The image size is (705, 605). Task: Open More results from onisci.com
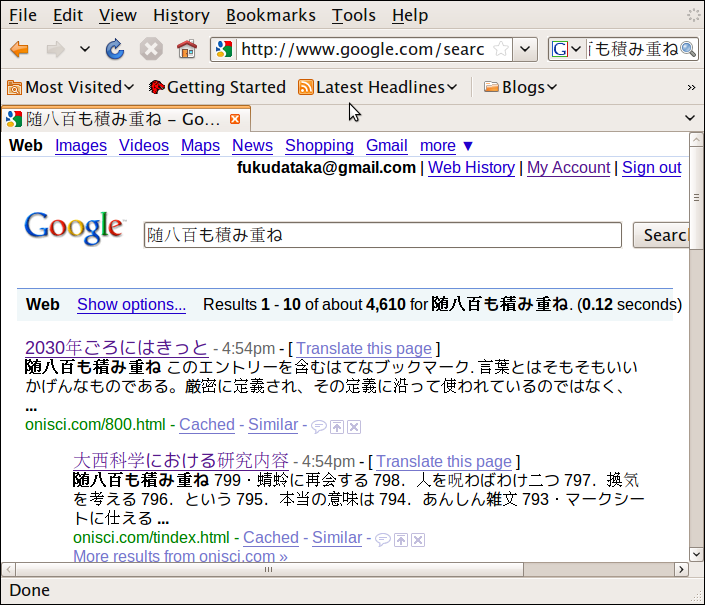pyautogui.click(x=180, y=556)
